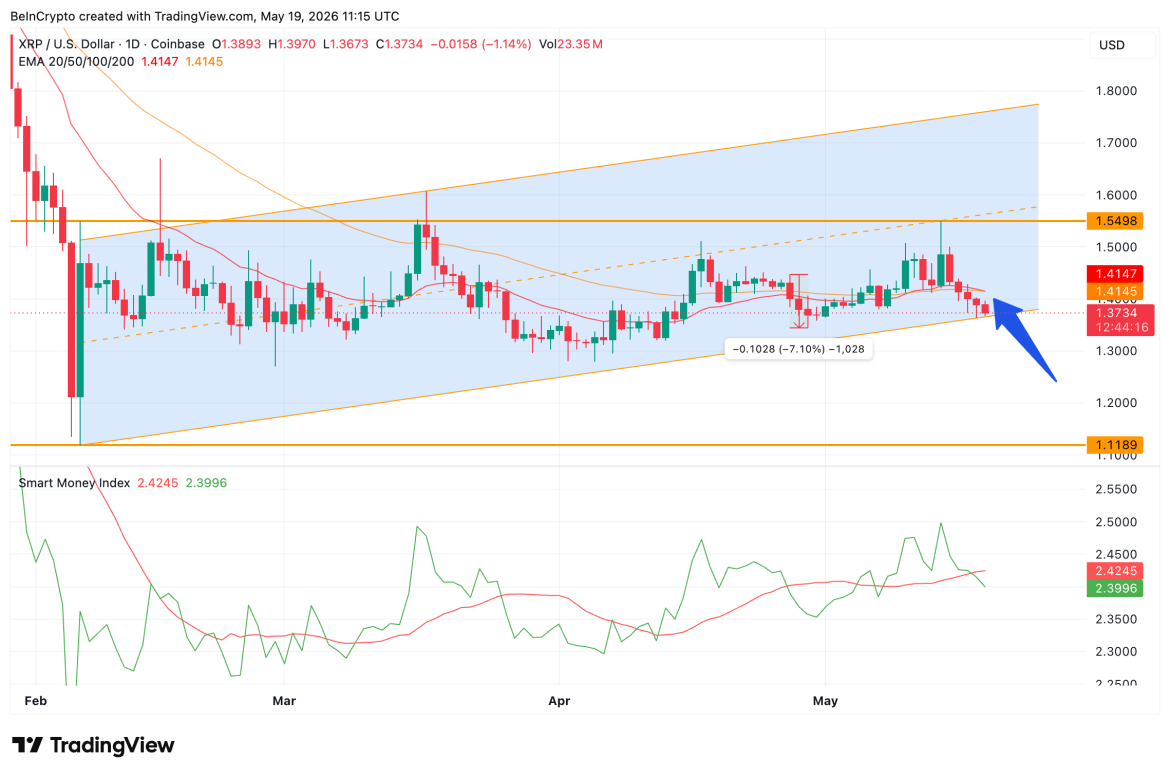Click the green 2.3996 Smart Money label
The height and width of the screenshot is (776, 1170).
[1116, 589]
